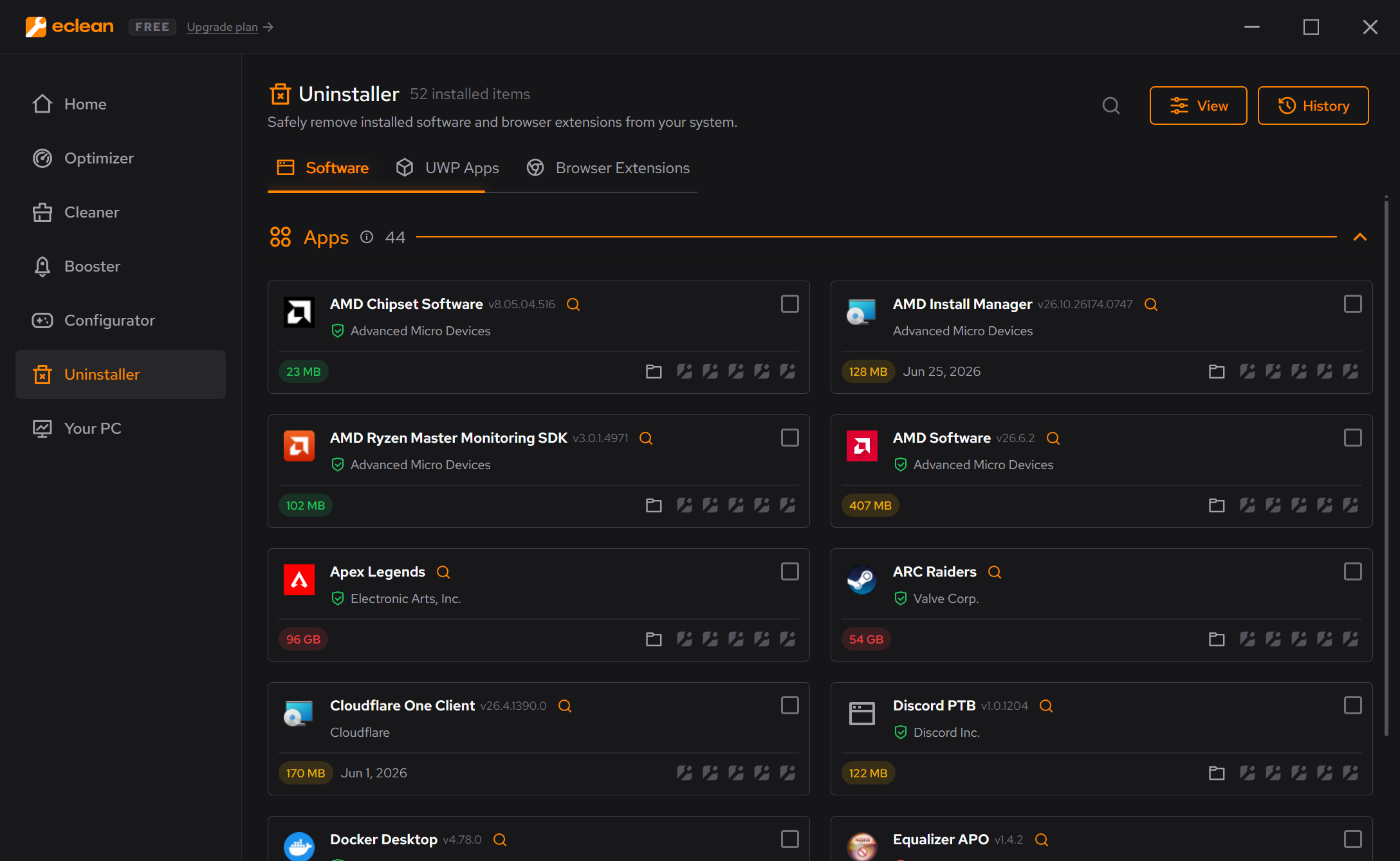
Task: Tick the ARC Raiders checkbox
Action: coord(1353,571)
